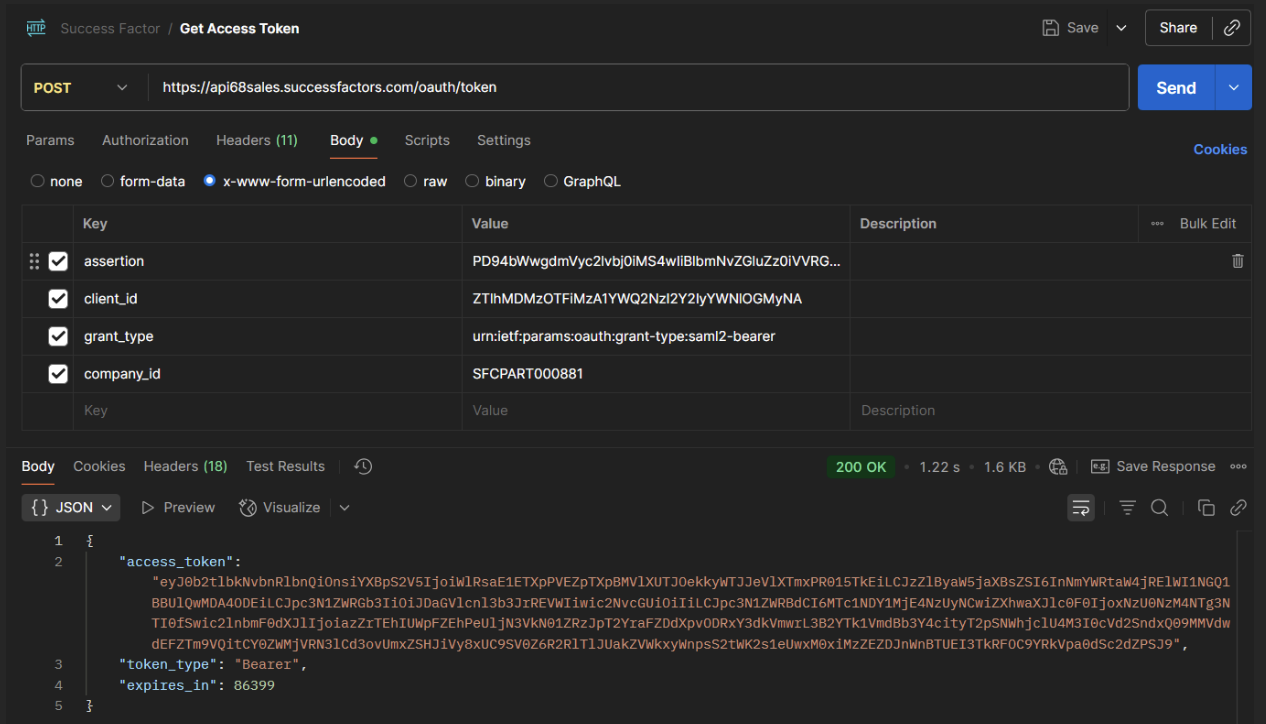
Task: Click the Visualize icon button
Action: click(x=248, y=508)
